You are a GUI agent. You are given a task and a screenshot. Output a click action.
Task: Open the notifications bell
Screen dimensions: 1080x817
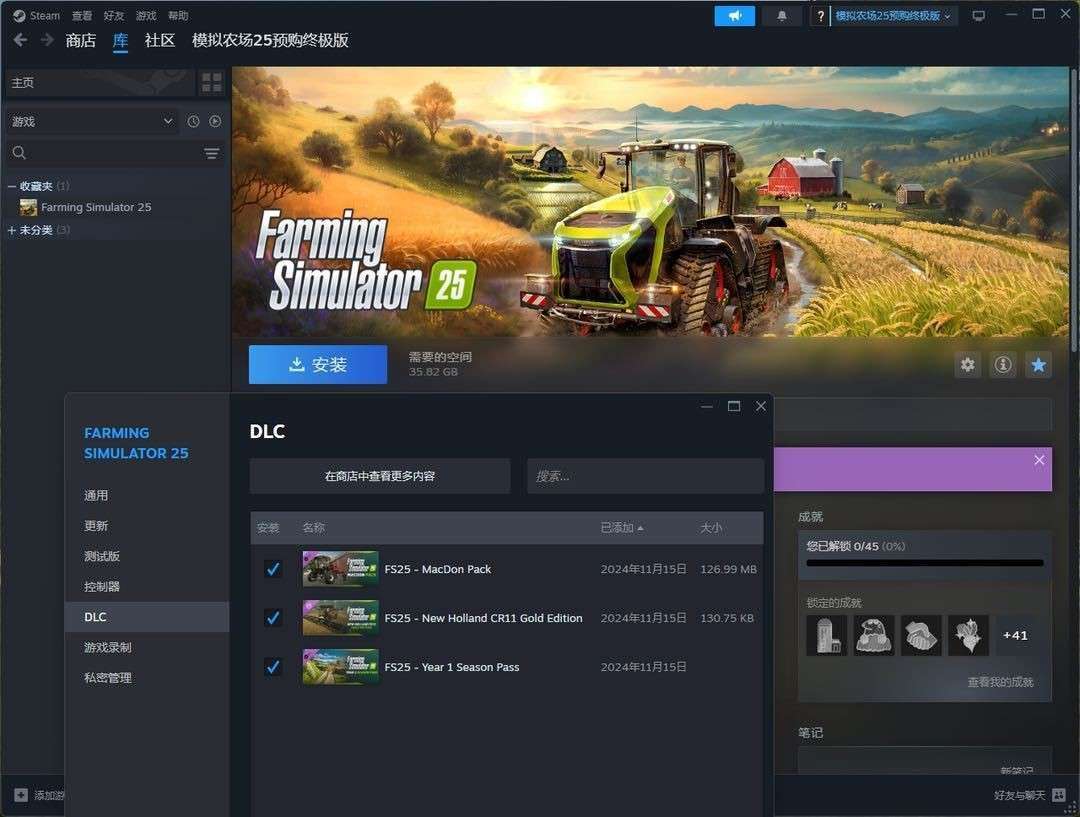[x=782, y=16]
